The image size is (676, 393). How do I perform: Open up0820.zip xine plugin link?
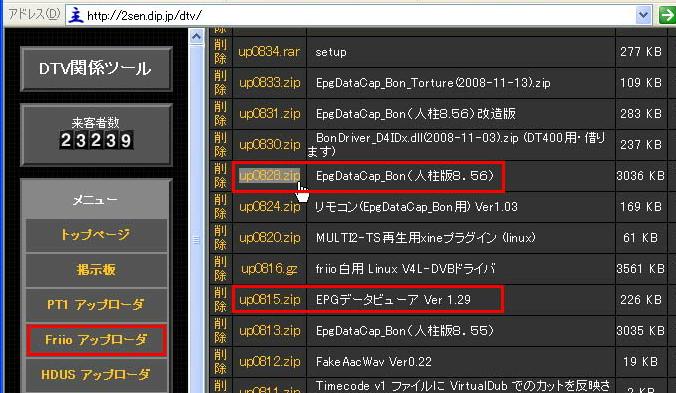pos(269,237)
